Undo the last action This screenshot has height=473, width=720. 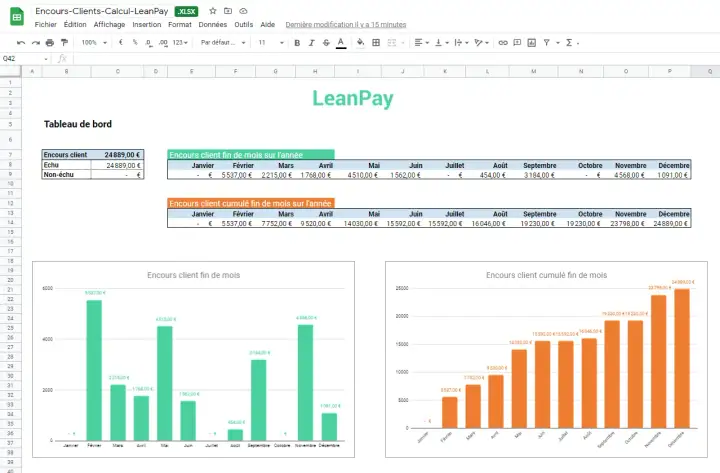click(x=21, y=43)
